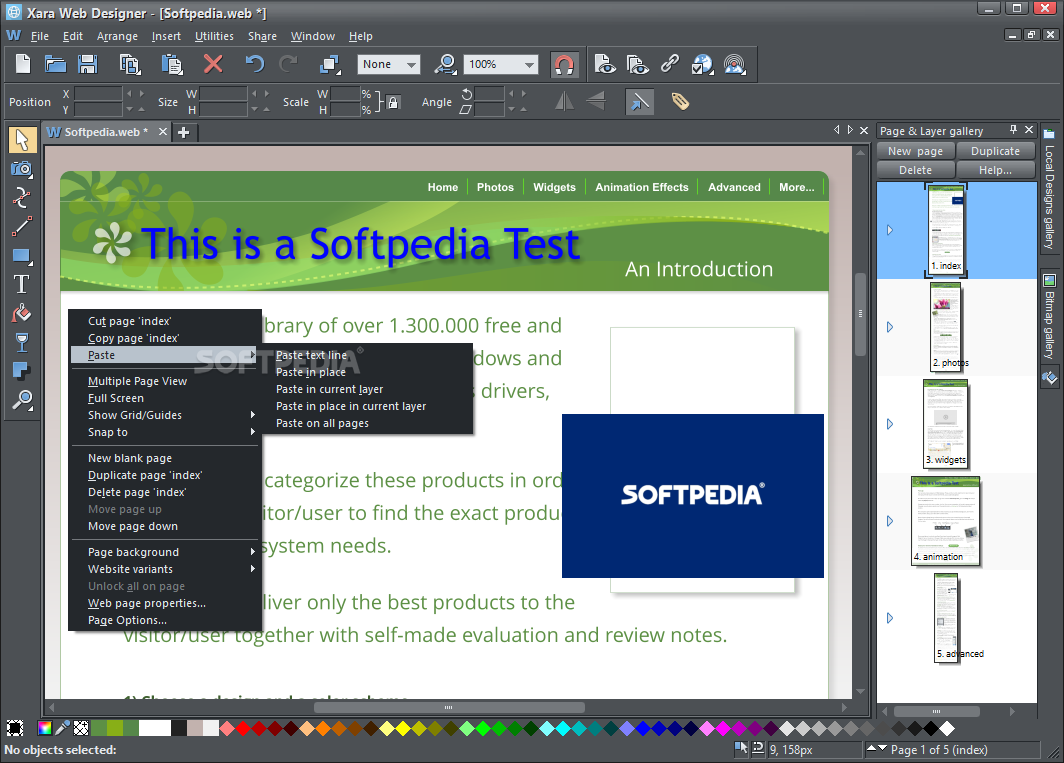1064x763 pixels.
Task: Click the New document icon
Action: [23, 64]
